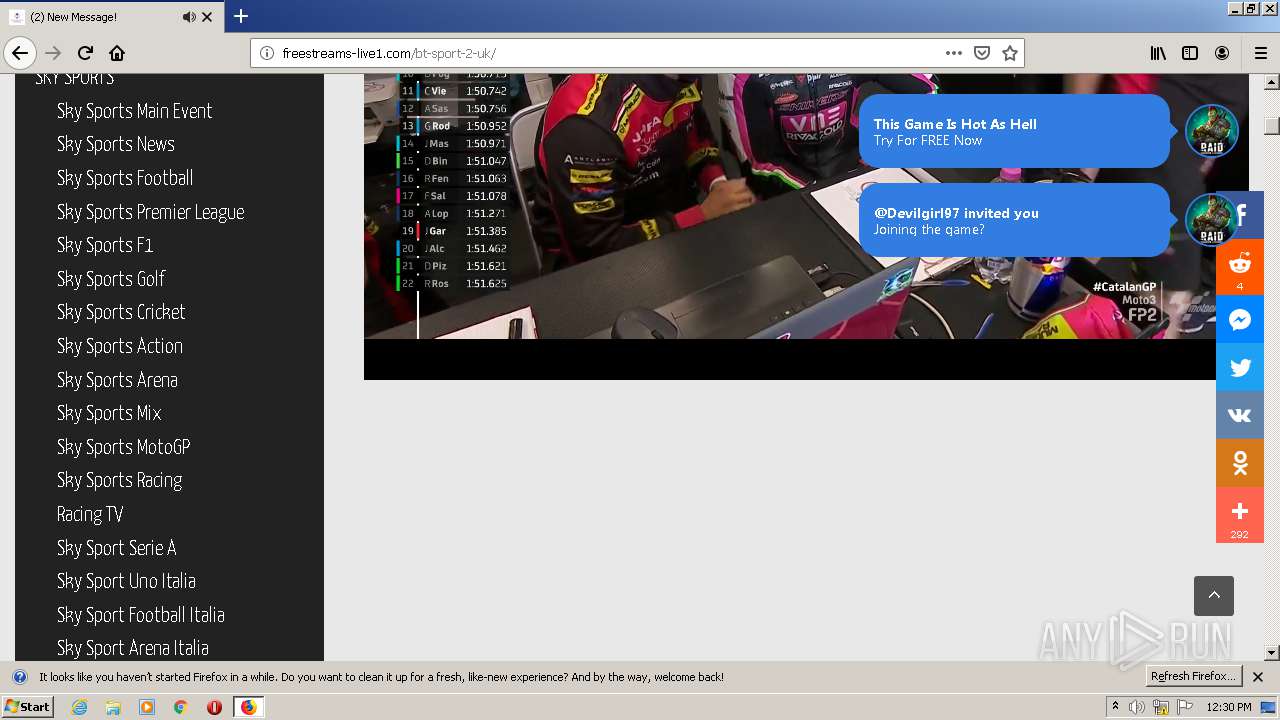Open Sky Sports Premier League link
This screenshot has height=720, width=1280.
coord(151,212)
